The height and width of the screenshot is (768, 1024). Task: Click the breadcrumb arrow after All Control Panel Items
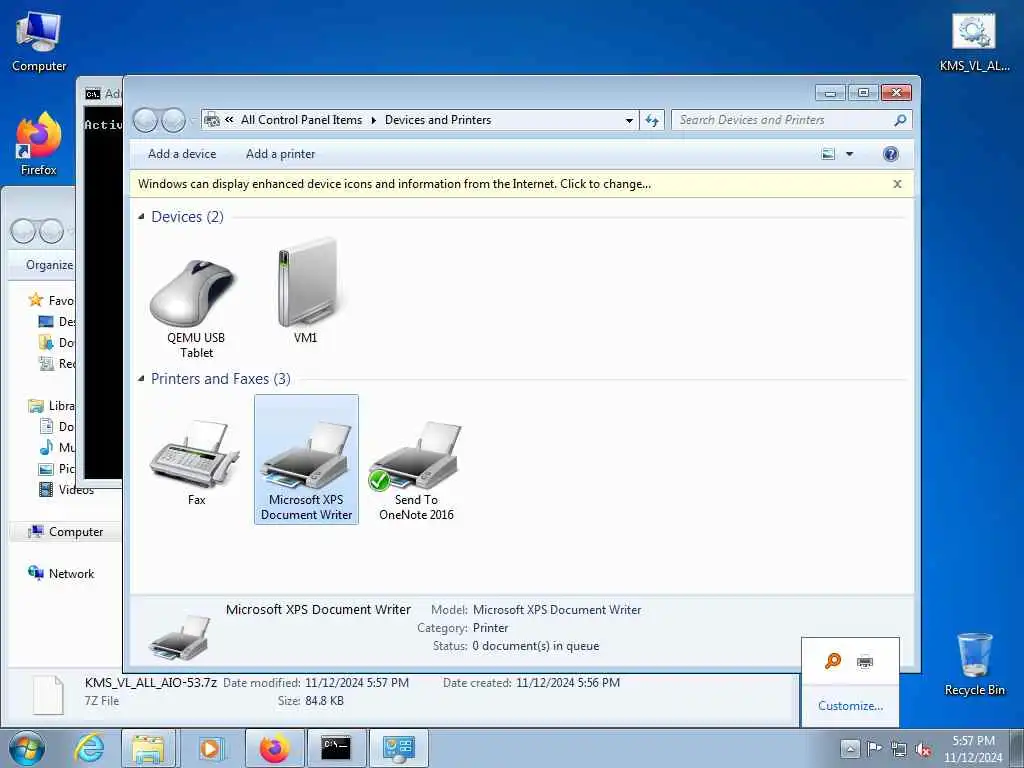coord(374,120)
